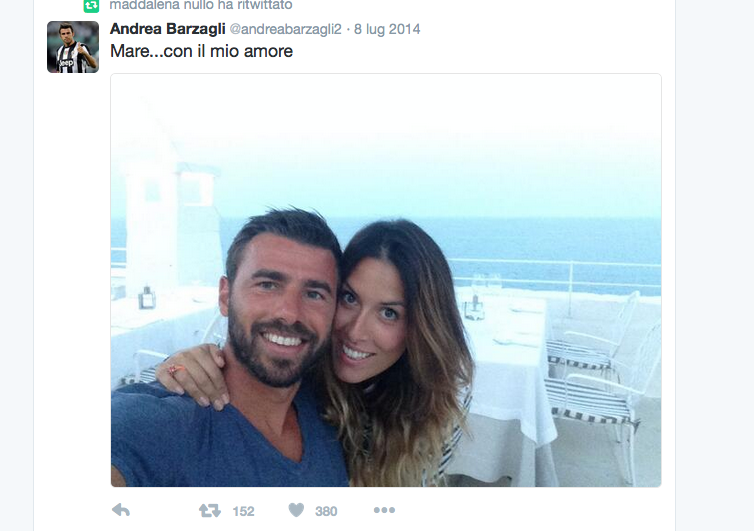Click the tweet text Mare...con il mio amore
This screenshot has height=531, width=754.
click(x=201, y=51)
